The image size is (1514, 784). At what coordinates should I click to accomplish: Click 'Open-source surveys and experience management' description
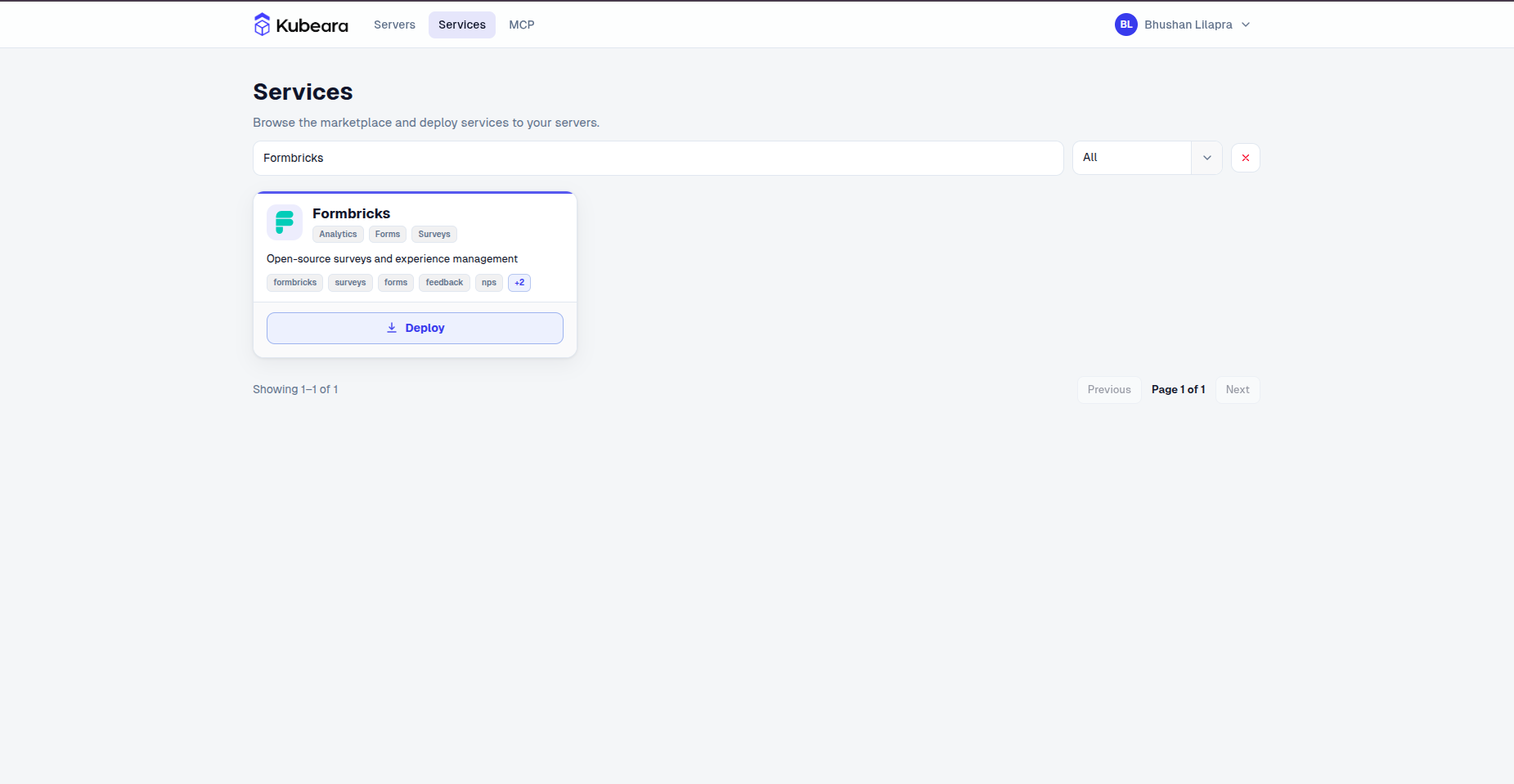392,259
